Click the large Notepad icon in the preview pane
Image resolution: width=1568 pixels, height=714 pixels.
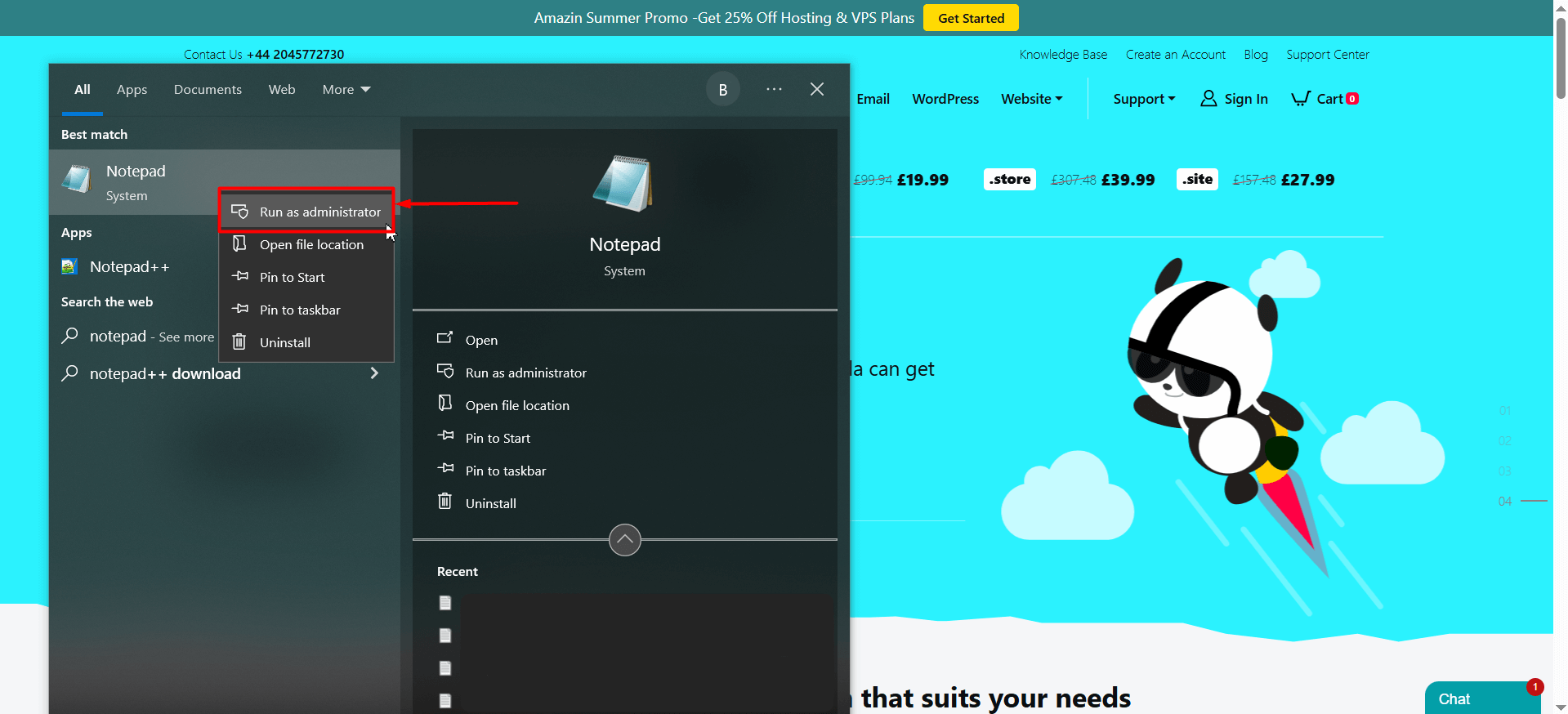point(624,184)
